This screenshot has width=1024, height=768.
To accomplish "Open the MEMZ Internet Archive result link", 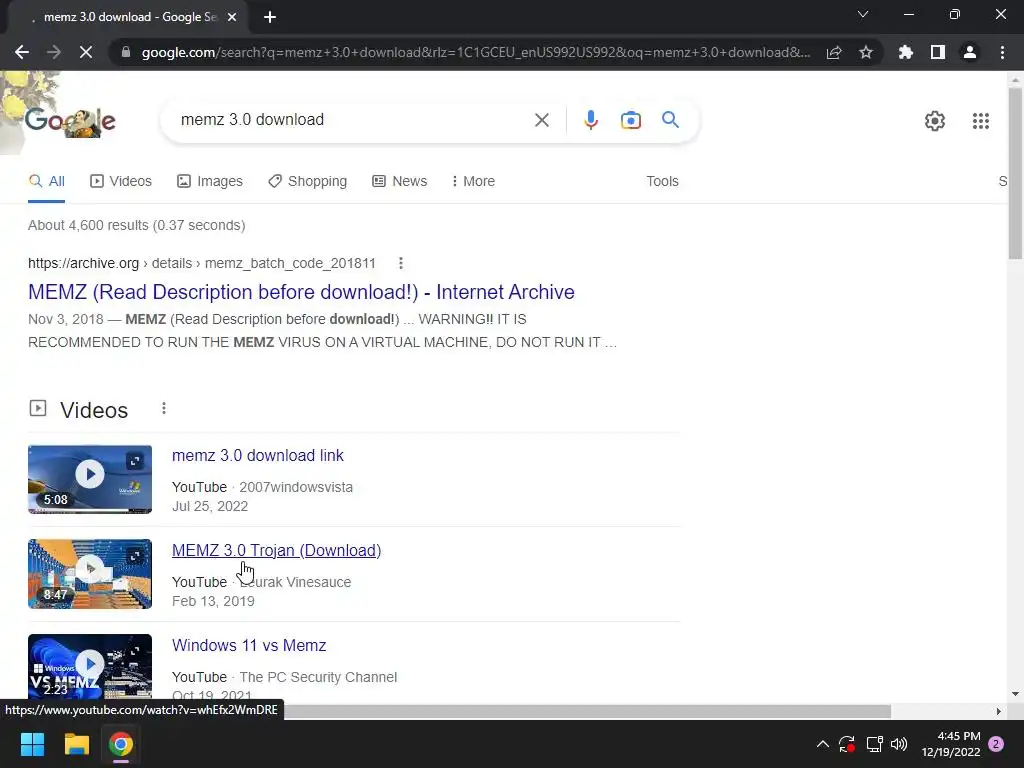I will [301, 292].
